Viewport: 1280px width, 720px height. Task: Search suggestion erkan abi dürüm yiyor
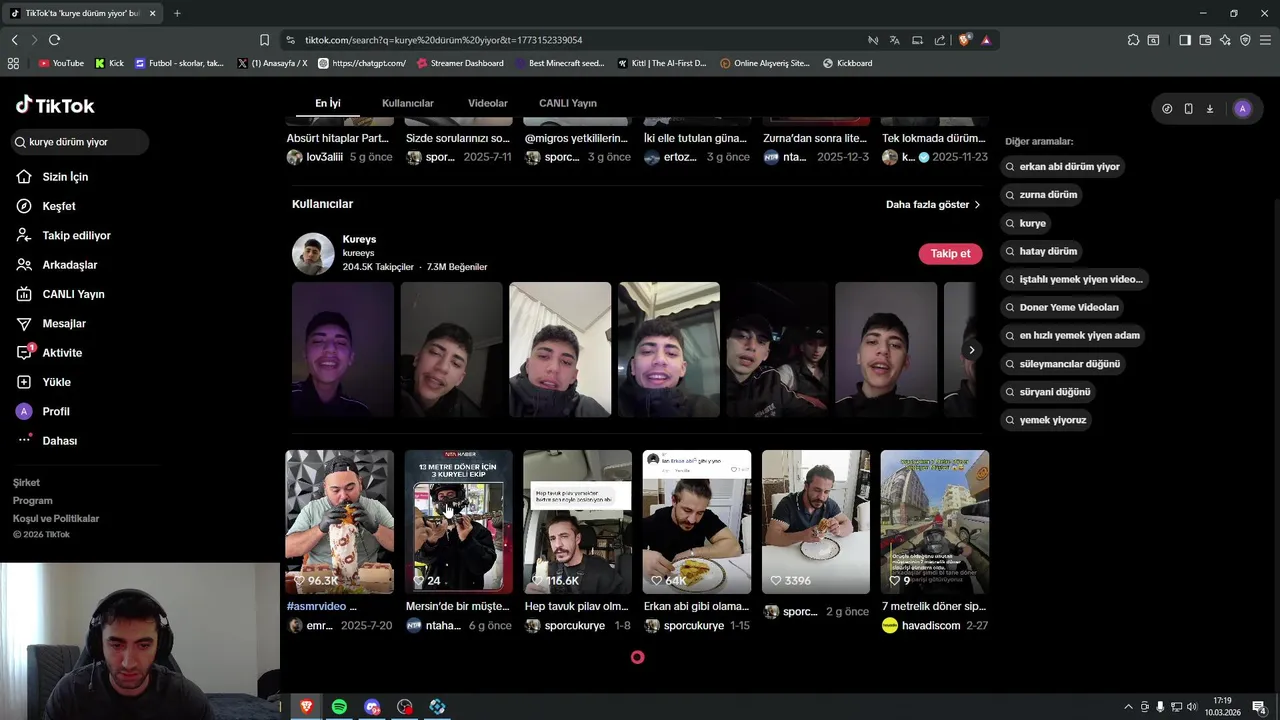(1062, 167)
